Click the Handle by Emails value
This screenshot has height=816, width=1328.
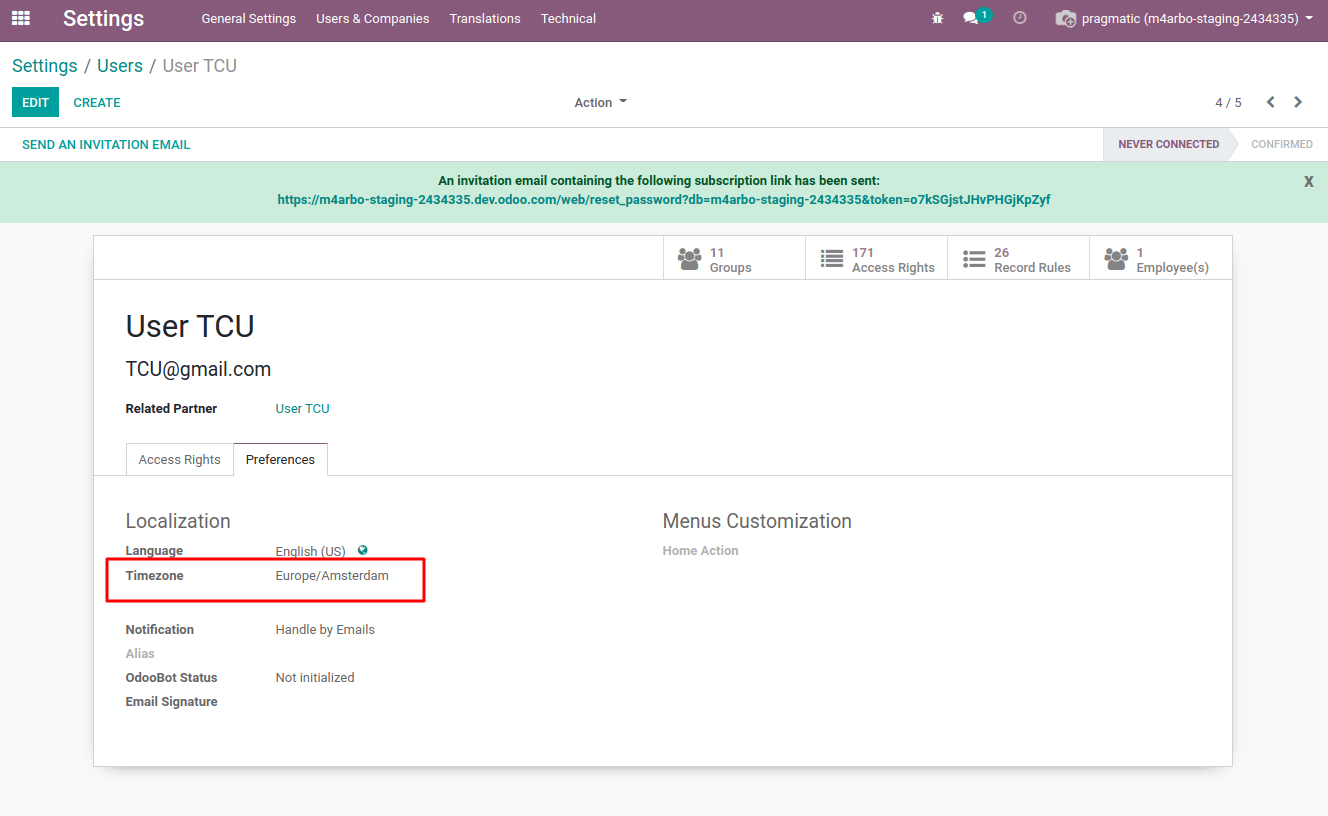click(x=325, y=630)
